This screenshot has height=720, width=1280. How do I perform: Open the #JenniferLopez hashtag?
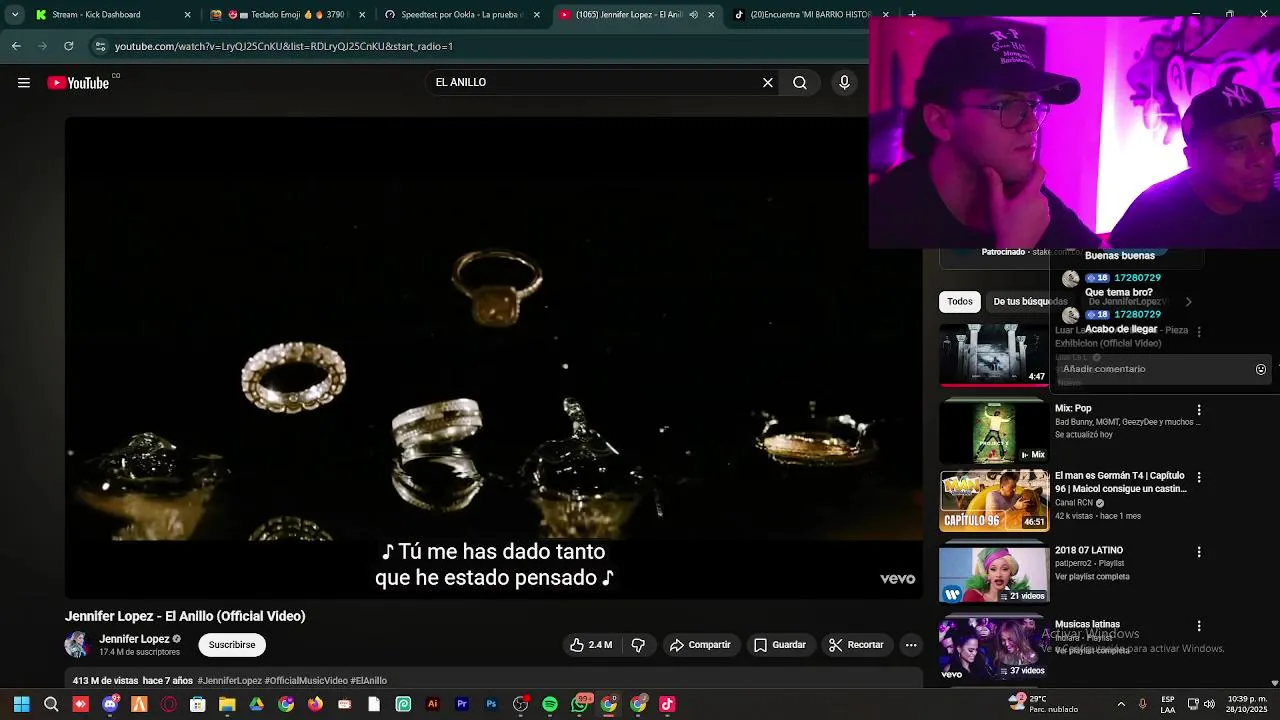pyautogui.click(x=229, y=681)
